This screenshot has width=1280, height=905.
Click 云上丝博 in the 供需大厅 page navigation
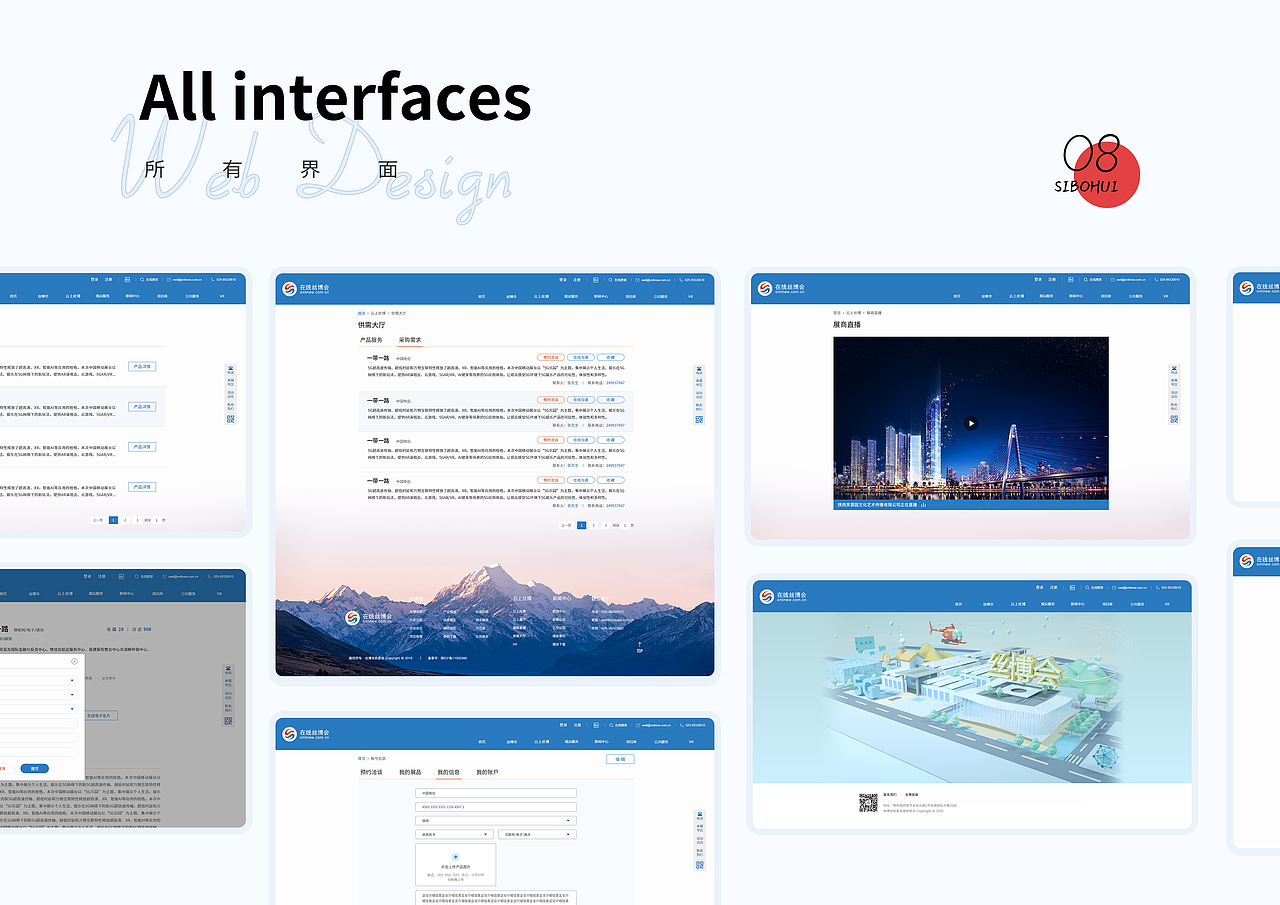(x=541, y=296)
